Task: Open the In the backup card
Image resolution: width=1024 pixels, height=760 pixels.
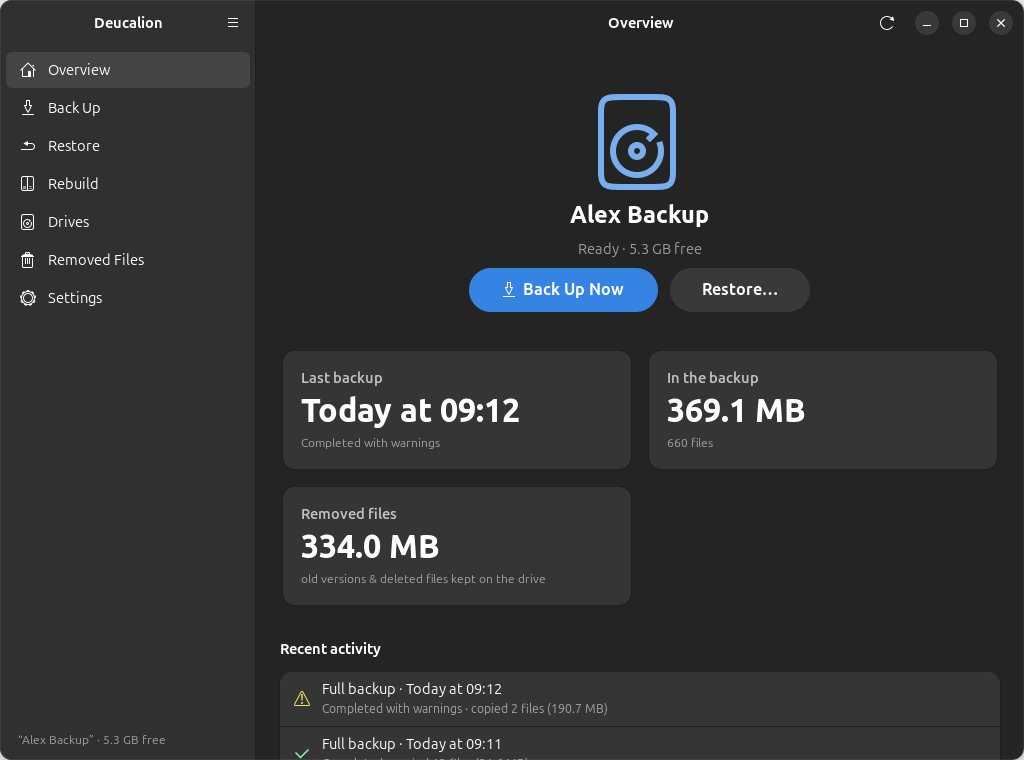Action: click(823, 410)
